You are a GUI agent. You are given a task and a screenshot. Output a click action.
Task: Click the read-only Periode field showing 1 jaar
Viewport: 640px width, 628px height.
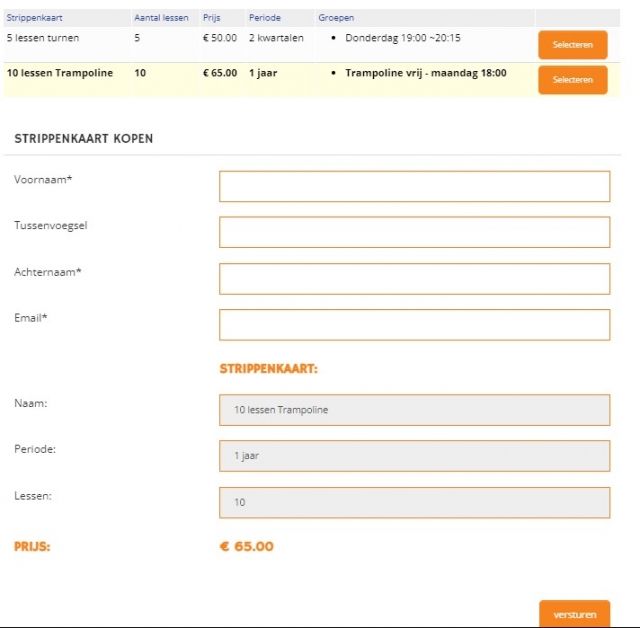click(414, 456)
